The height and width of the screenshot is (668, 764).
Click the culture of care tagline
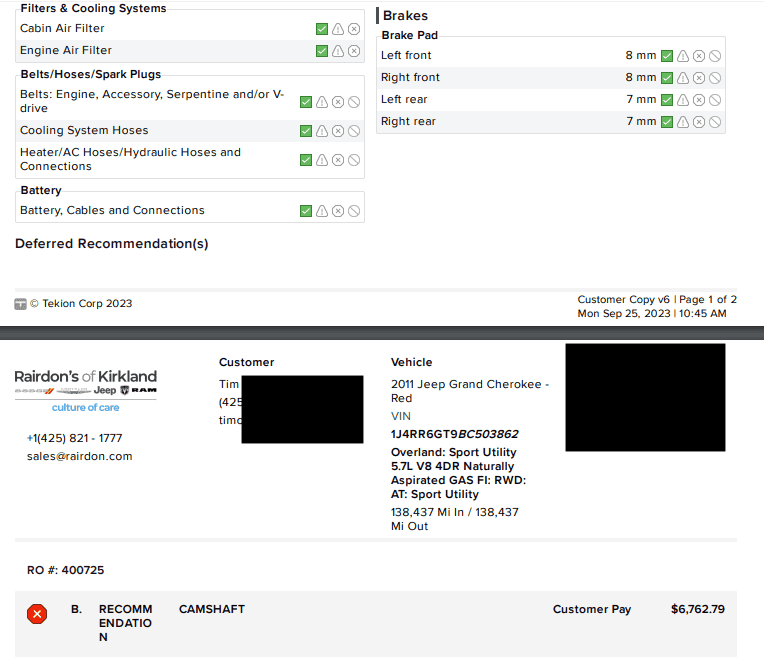(x=86, y=407)
